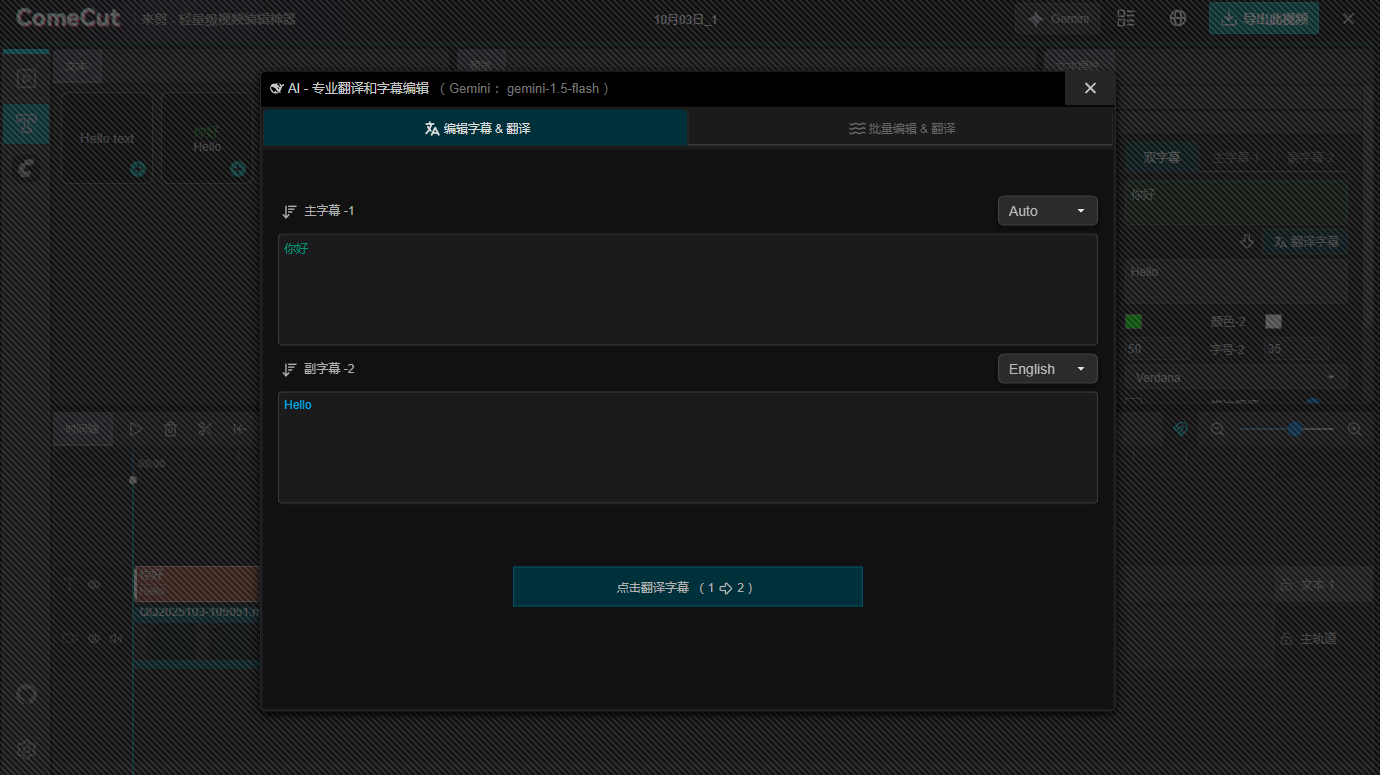This screenshot has width=1380, height=775.
Task: Switch to the 批量编辑 & 翻译 tab
Action: (901, 128)
